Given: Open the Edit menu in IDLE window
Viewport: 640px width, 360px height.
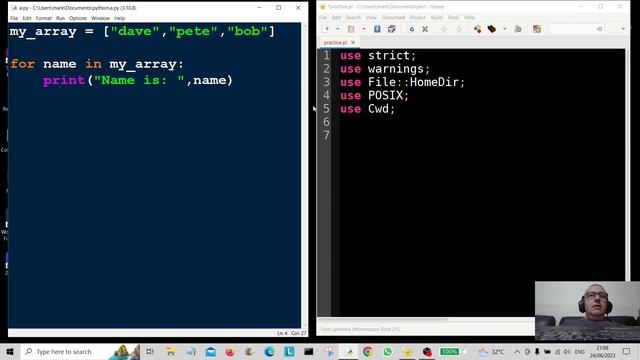Looking at the screenshot, I should click(27, 18).
